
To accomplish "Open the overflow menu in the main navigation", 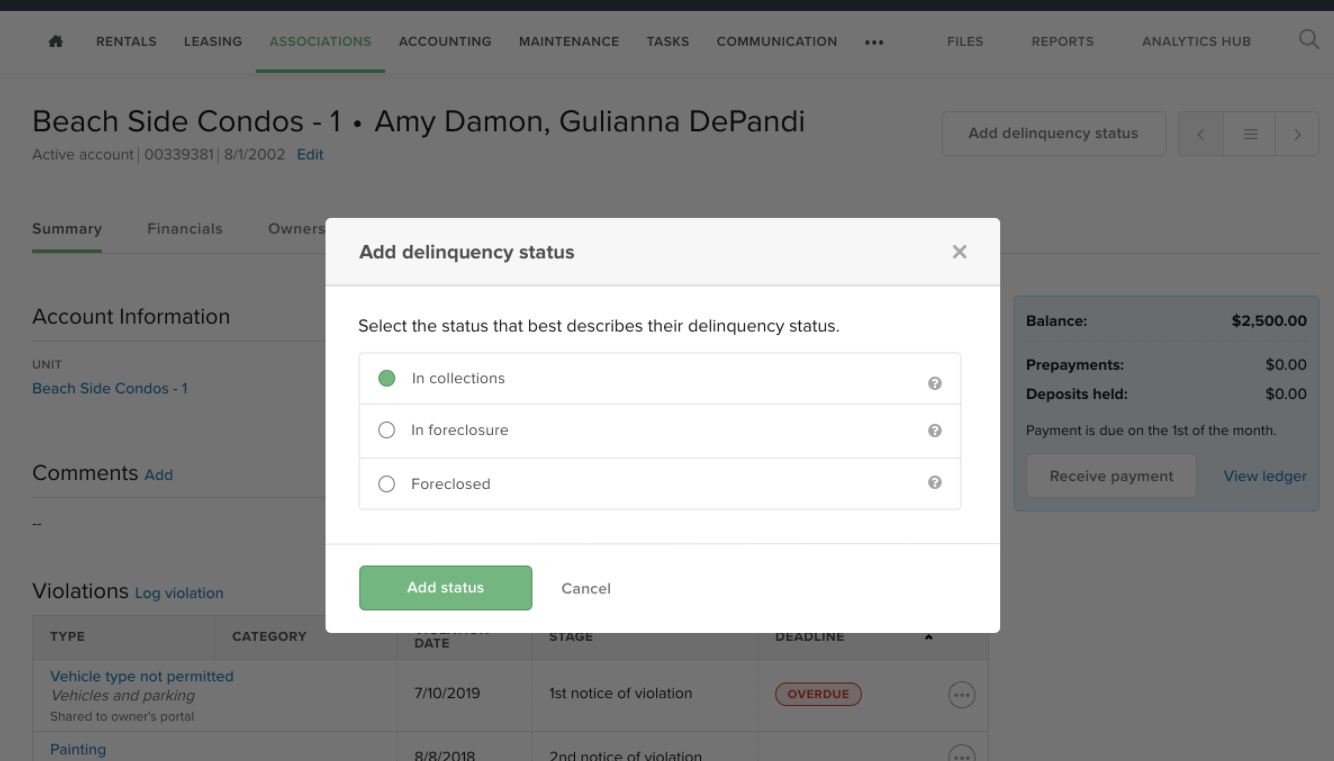I will [873, 41].
